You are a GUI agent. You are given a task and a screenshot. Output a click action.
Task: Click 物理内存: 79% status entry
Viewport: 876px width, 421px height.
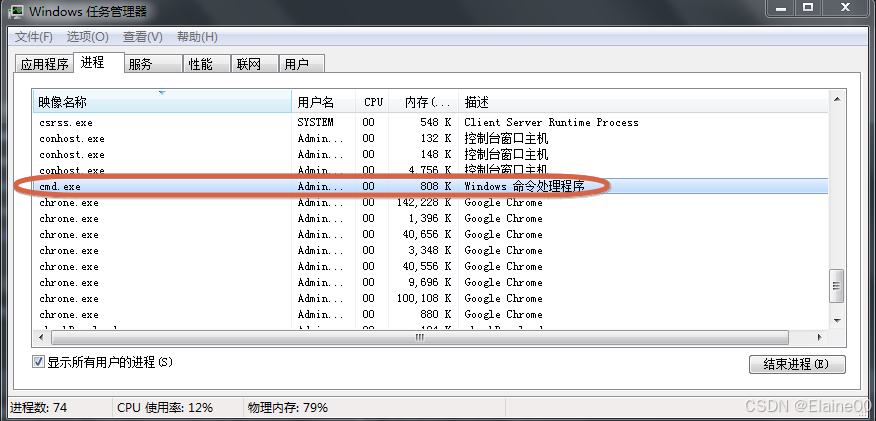tap(288, 408)
